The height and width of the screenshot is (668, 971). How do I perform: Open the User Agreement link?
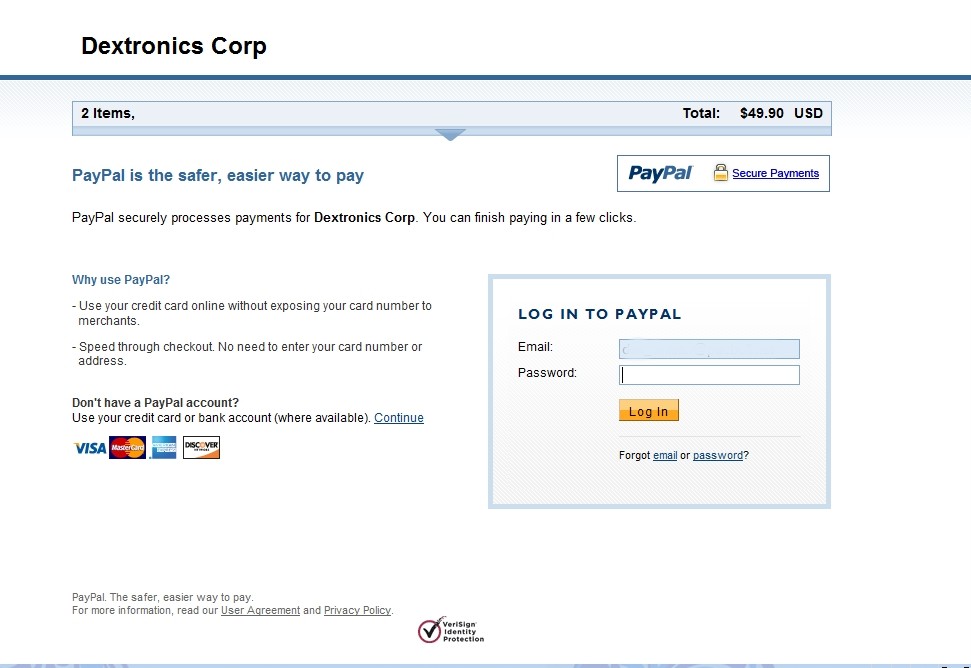(260, 610)
